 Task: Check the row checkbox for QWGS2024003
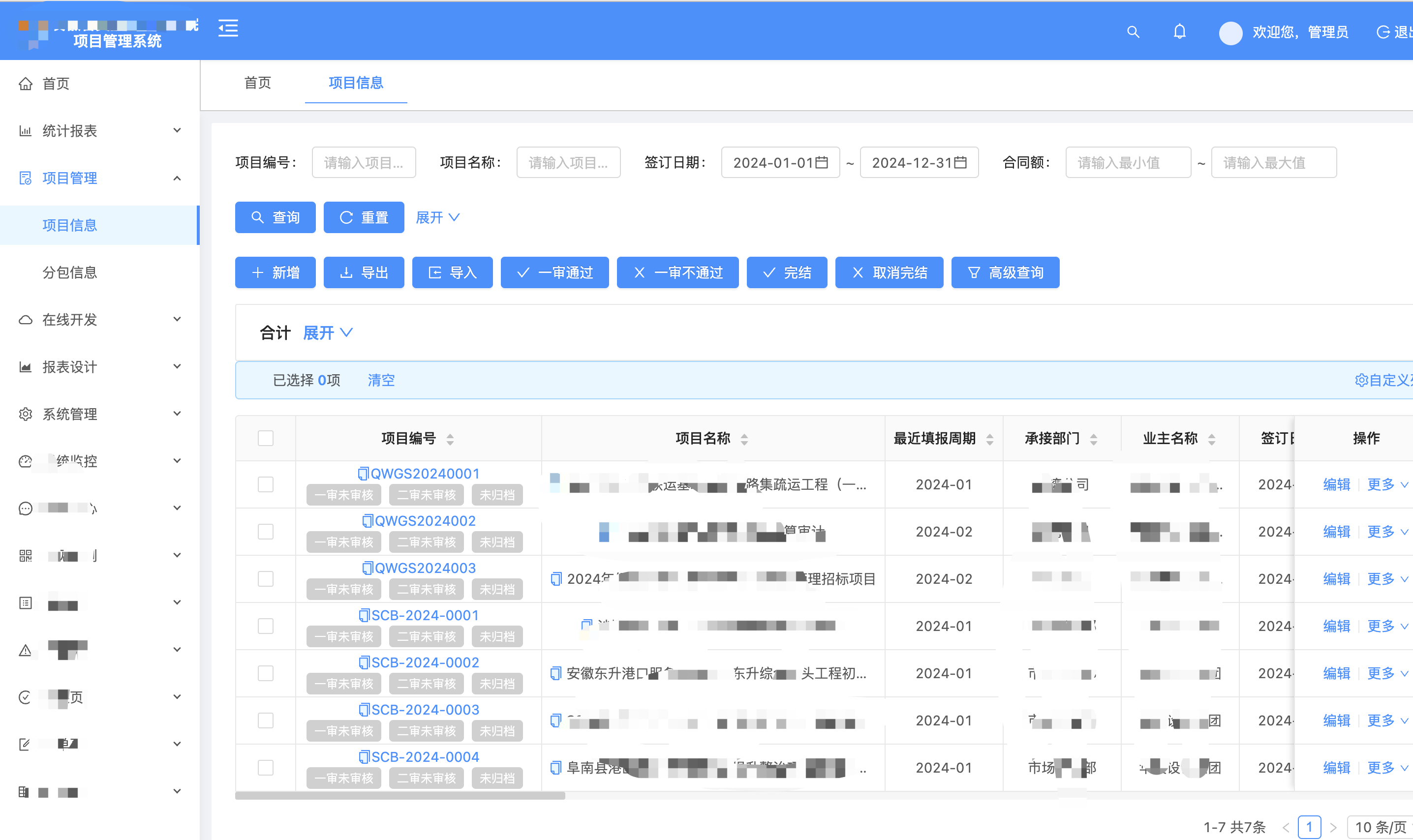(266, 578)
